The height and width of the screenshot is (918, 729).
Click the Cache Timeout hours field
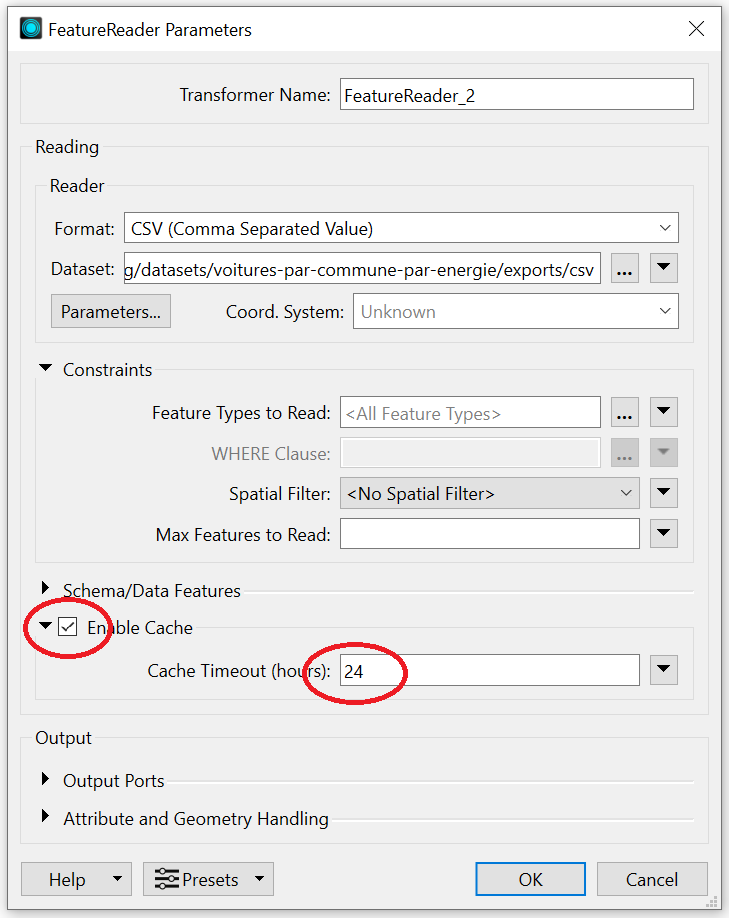click(490, 670)
